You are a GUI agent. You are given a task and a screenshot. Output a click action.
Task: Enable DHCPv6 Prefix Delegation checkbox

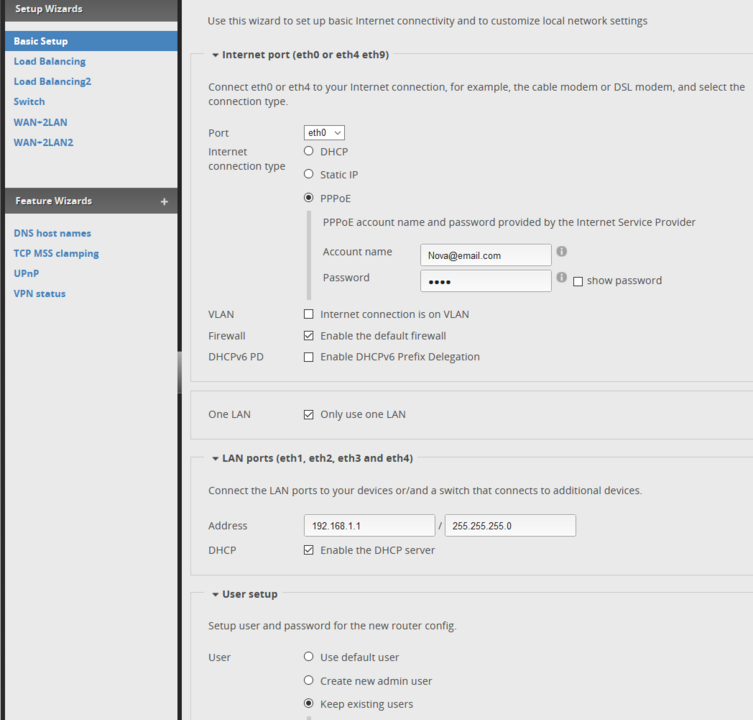click(x=308, y=357)
